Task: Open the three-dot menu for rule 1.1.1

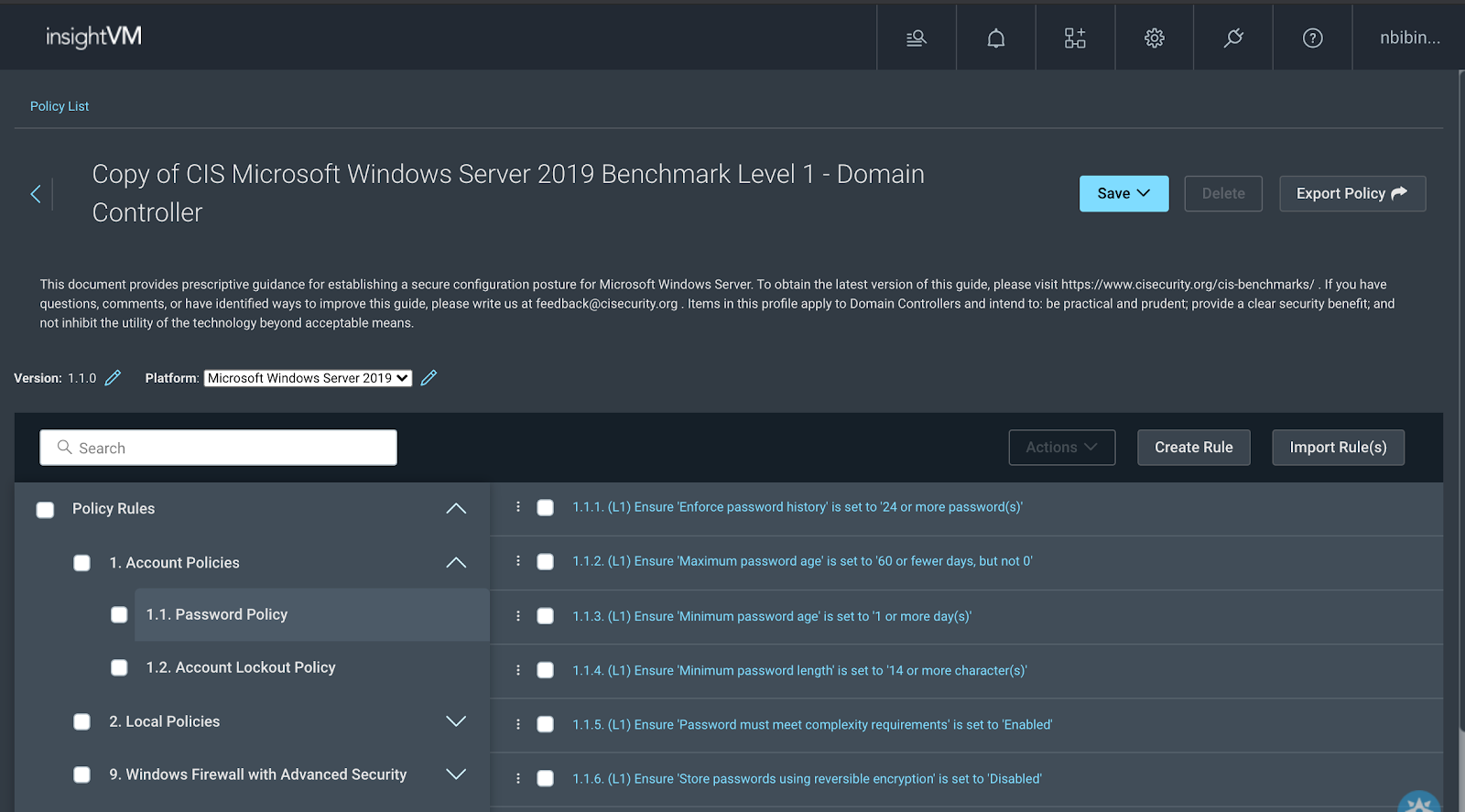Action: tap(518, 507)
